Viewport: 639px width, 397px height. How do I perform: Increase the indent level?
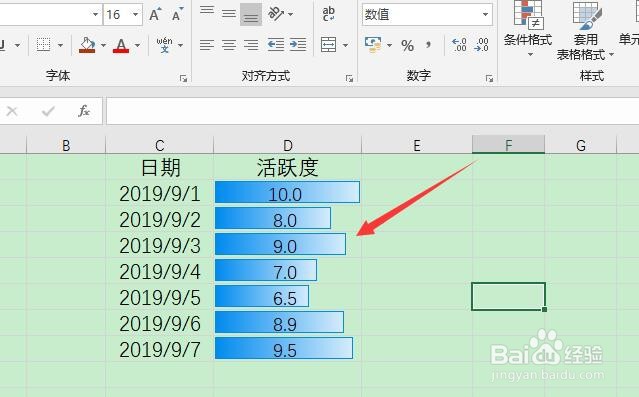tap(298, 44)
